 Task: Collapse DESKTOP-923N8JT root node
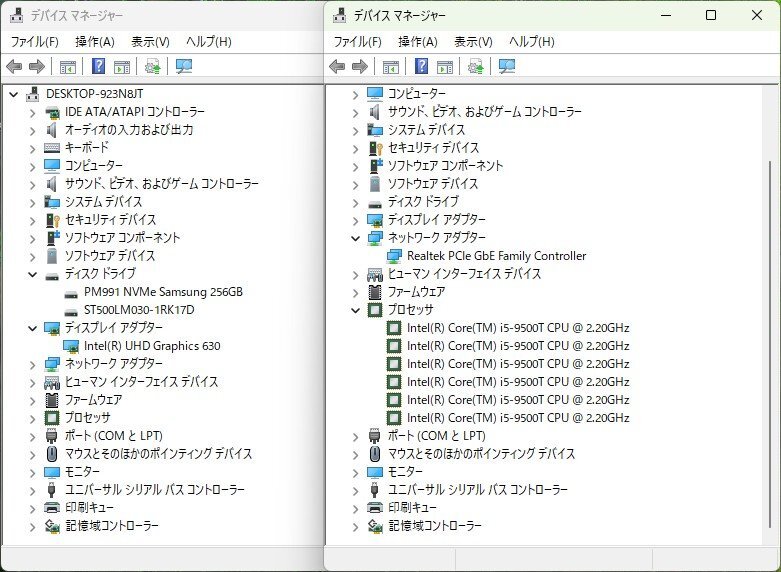pyautogui.click(x=13, y=94)
